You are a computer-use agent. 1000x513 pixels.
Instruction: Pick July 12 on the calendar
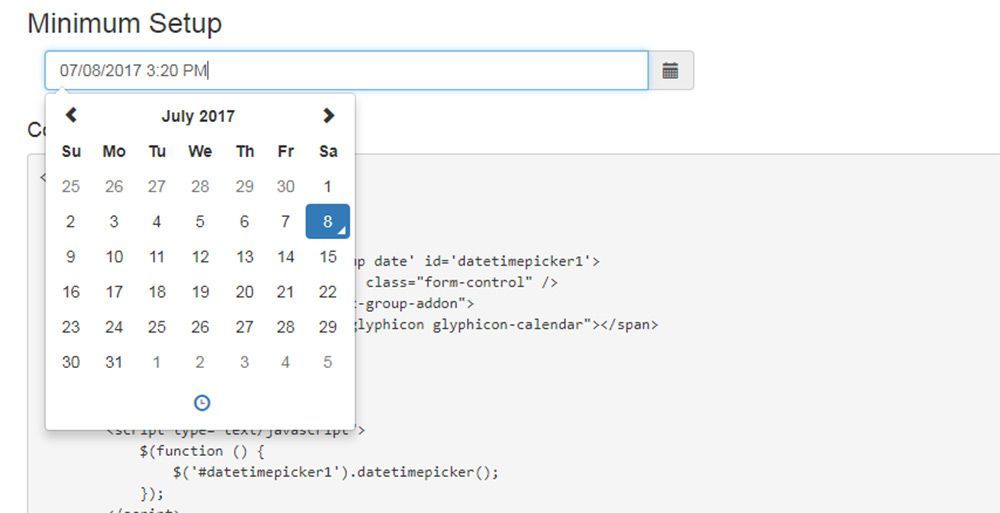pyautogui.click(x=200, y=257)
